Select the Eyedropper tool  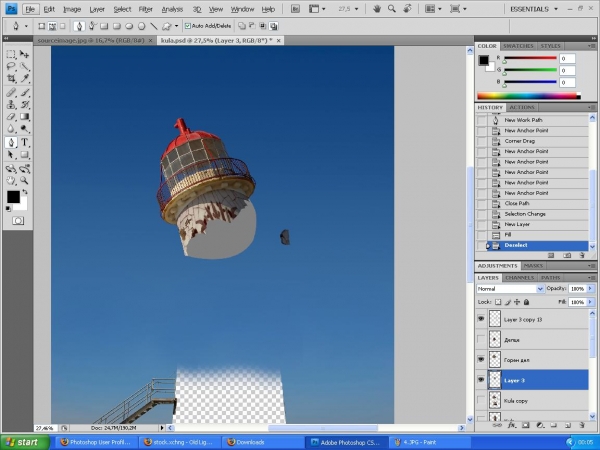coord(24,78)
